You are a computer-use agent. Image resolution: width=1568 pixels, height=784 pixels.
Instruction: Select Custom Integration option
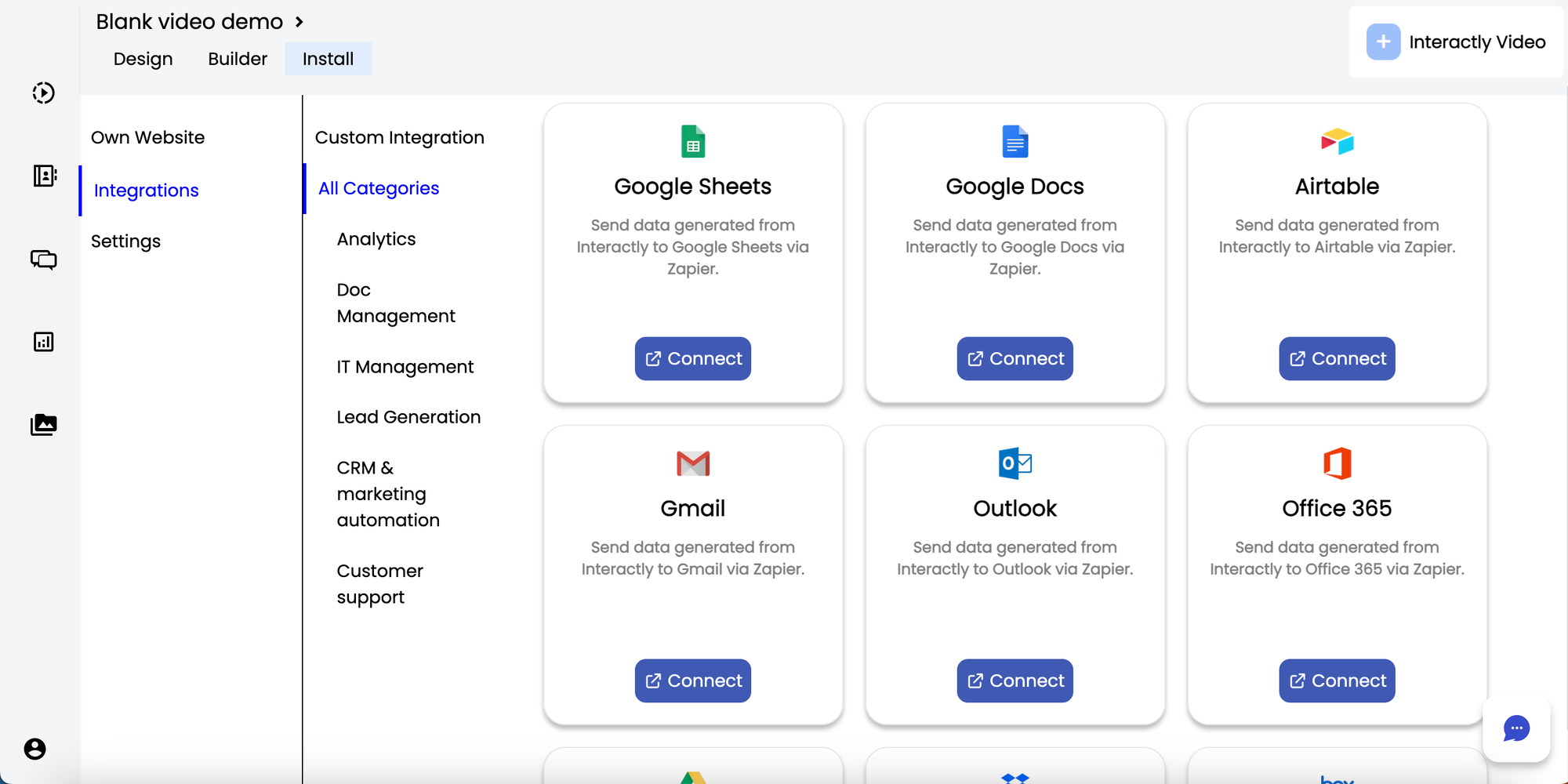click(400, 137)
